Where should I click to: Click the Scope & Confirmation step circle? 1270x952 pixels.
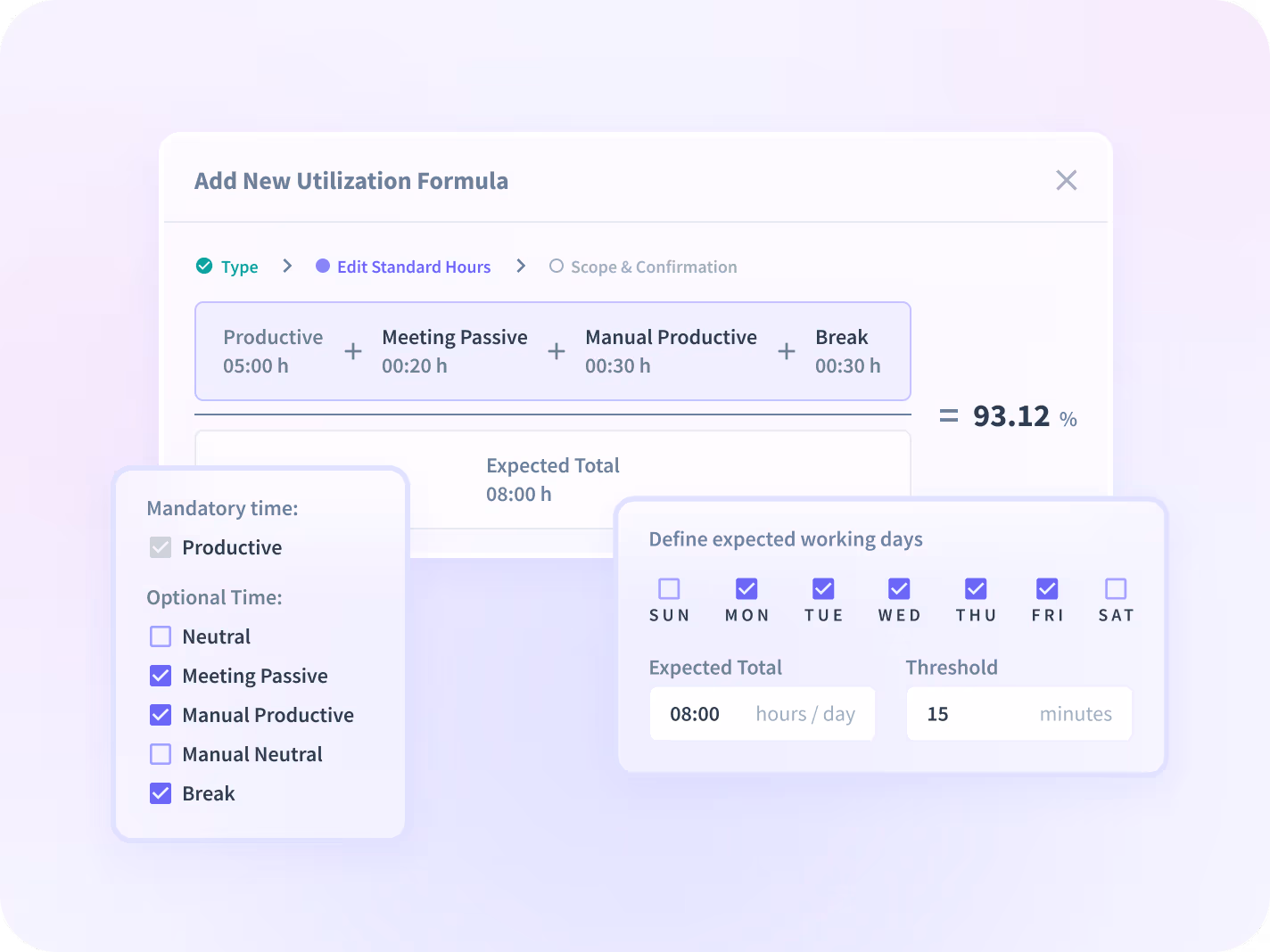tap(557, 266)
